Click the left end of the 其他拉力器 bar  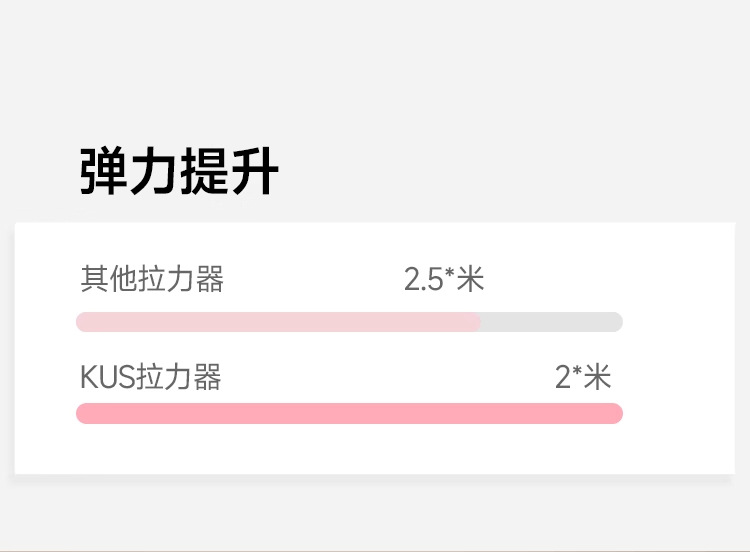click(86, 322)
